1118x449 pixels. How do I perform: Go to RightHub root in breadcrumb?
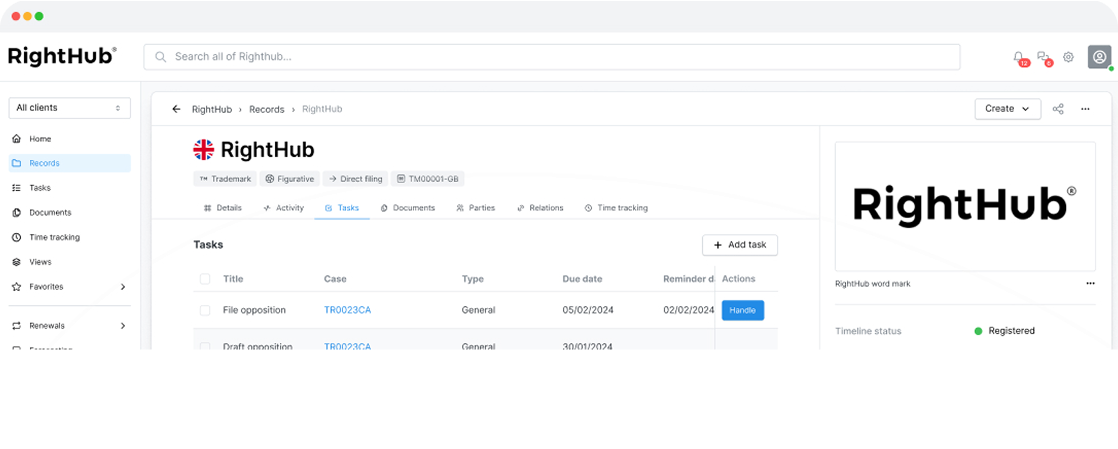pyautogui.click(x=212, y=109)
